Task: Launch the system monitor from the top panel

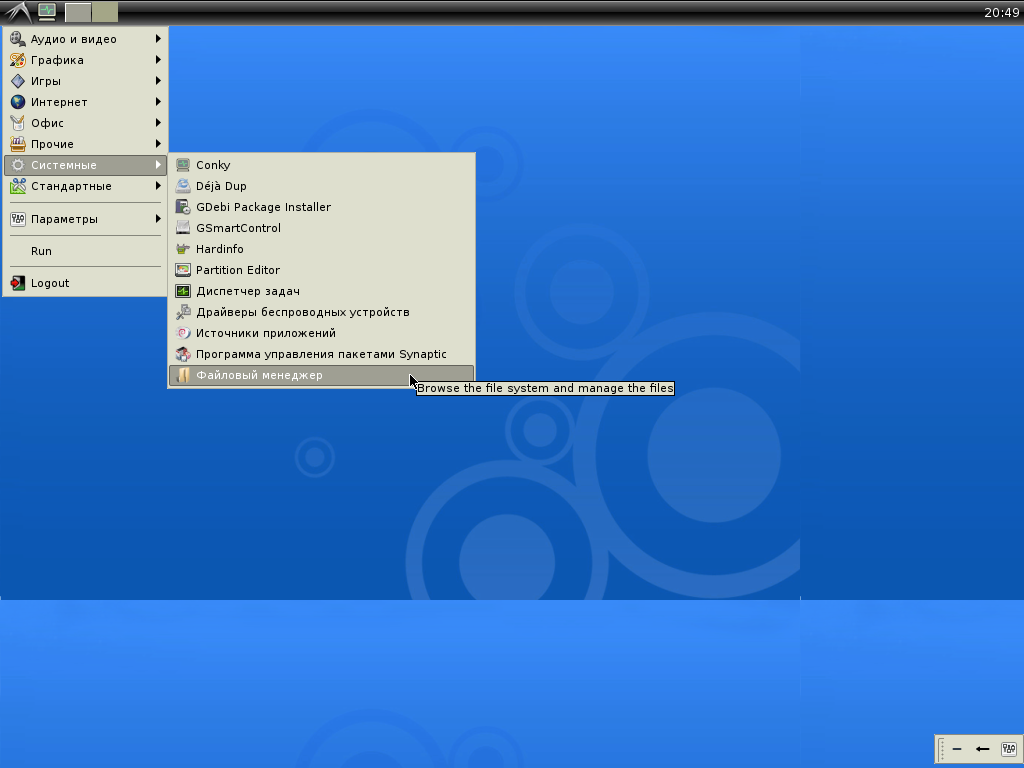Action: point(47,11)
